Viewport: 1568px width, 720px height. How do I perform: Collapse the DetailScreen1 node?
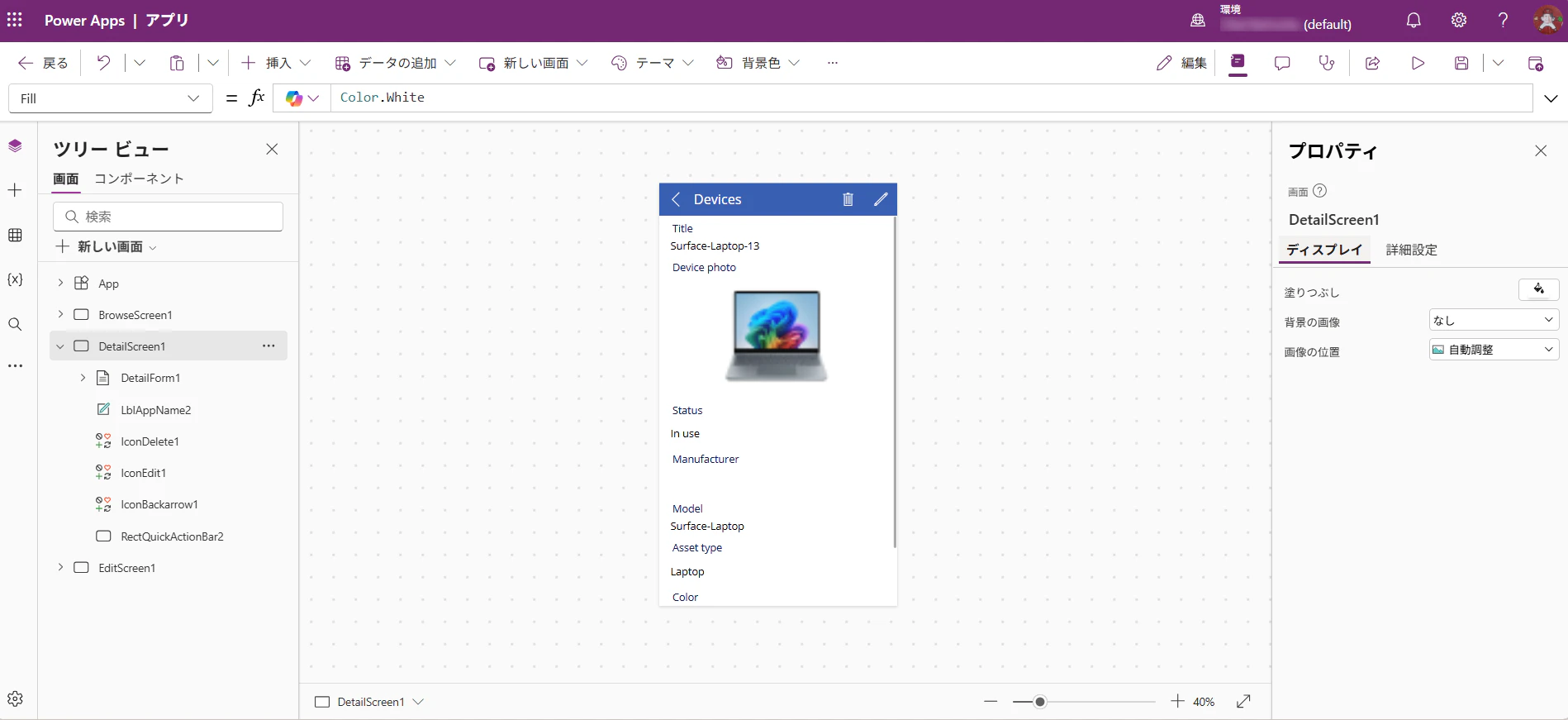pyautogui.click(x=60, y=346)
